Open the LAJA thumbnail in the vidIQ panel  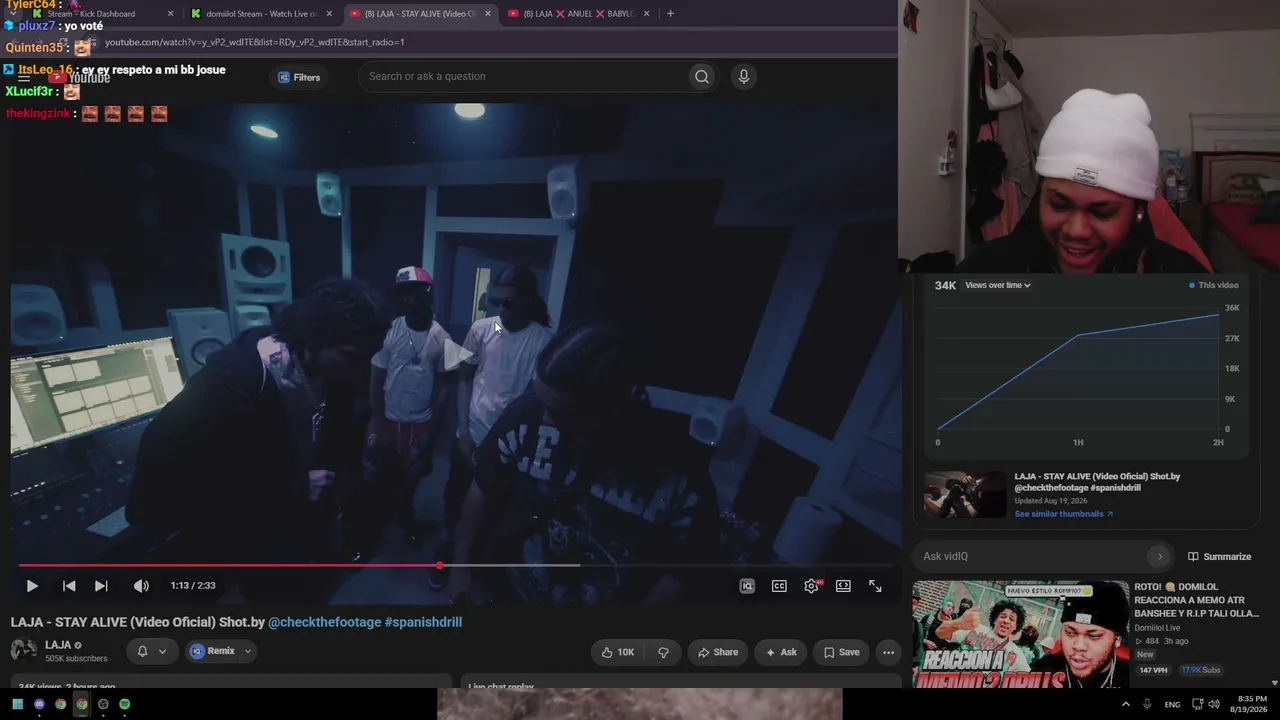(965, 495)
